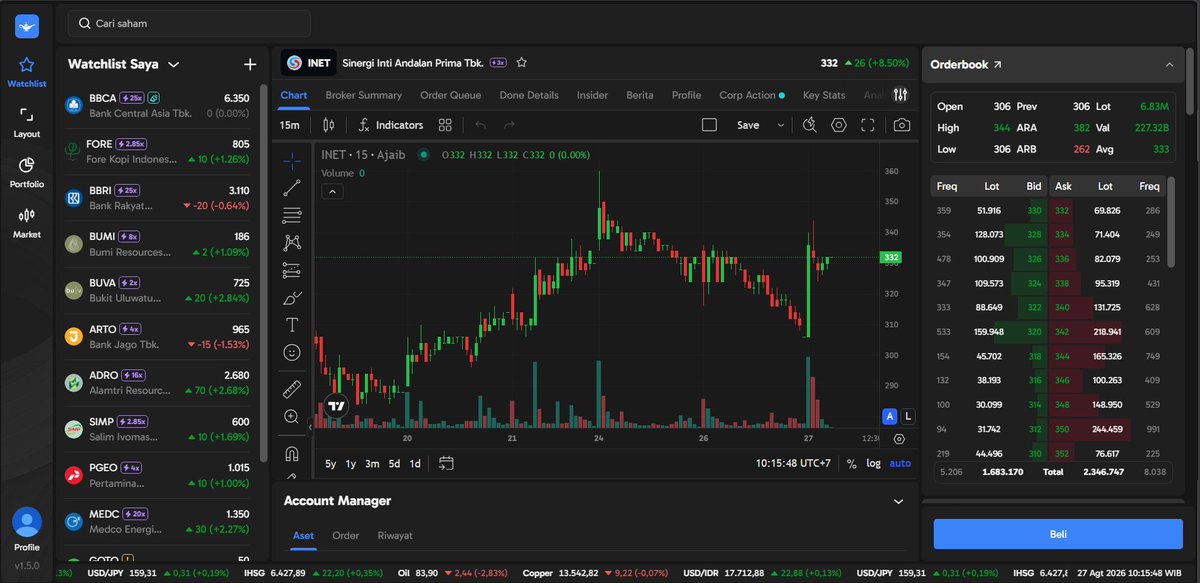This screenshot has width=1200, height=583.
Task: Open Orderbook in new window arrow
Action: pos(997,64)
